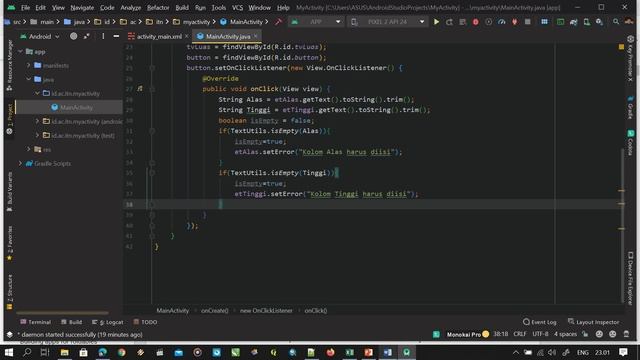Viewport: 640px width, 360px height.
Task: Collapse the java folder
Action: pyautogui.click(x=29, y=79)
